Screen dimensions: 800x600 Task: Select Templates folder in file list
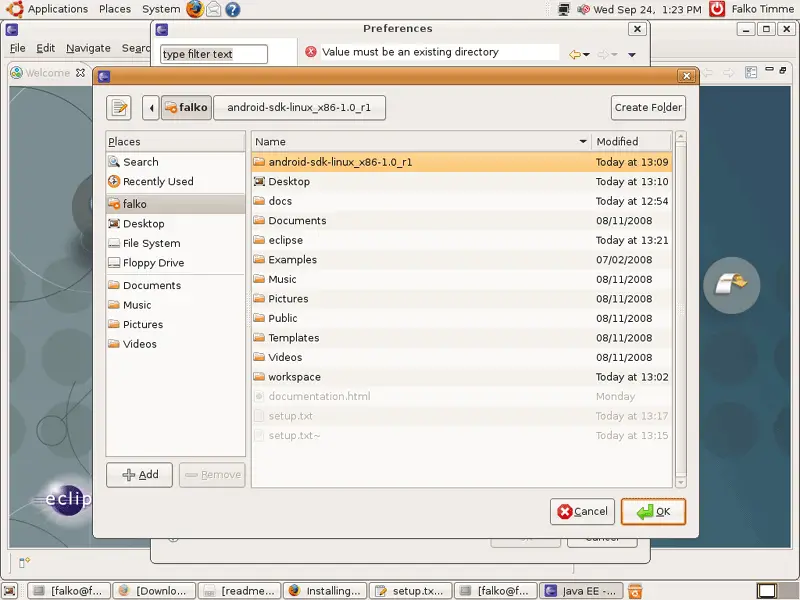click(462, 338)
